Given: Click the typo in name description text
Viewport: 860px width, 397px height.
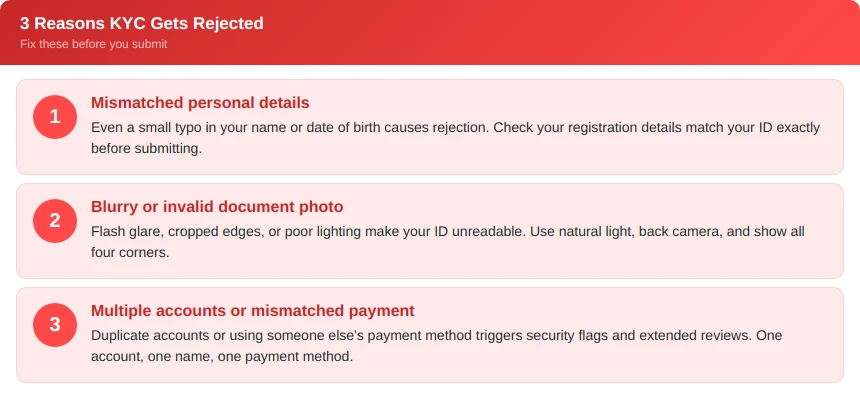Looking at the screenshot, I should pos(455,138).
